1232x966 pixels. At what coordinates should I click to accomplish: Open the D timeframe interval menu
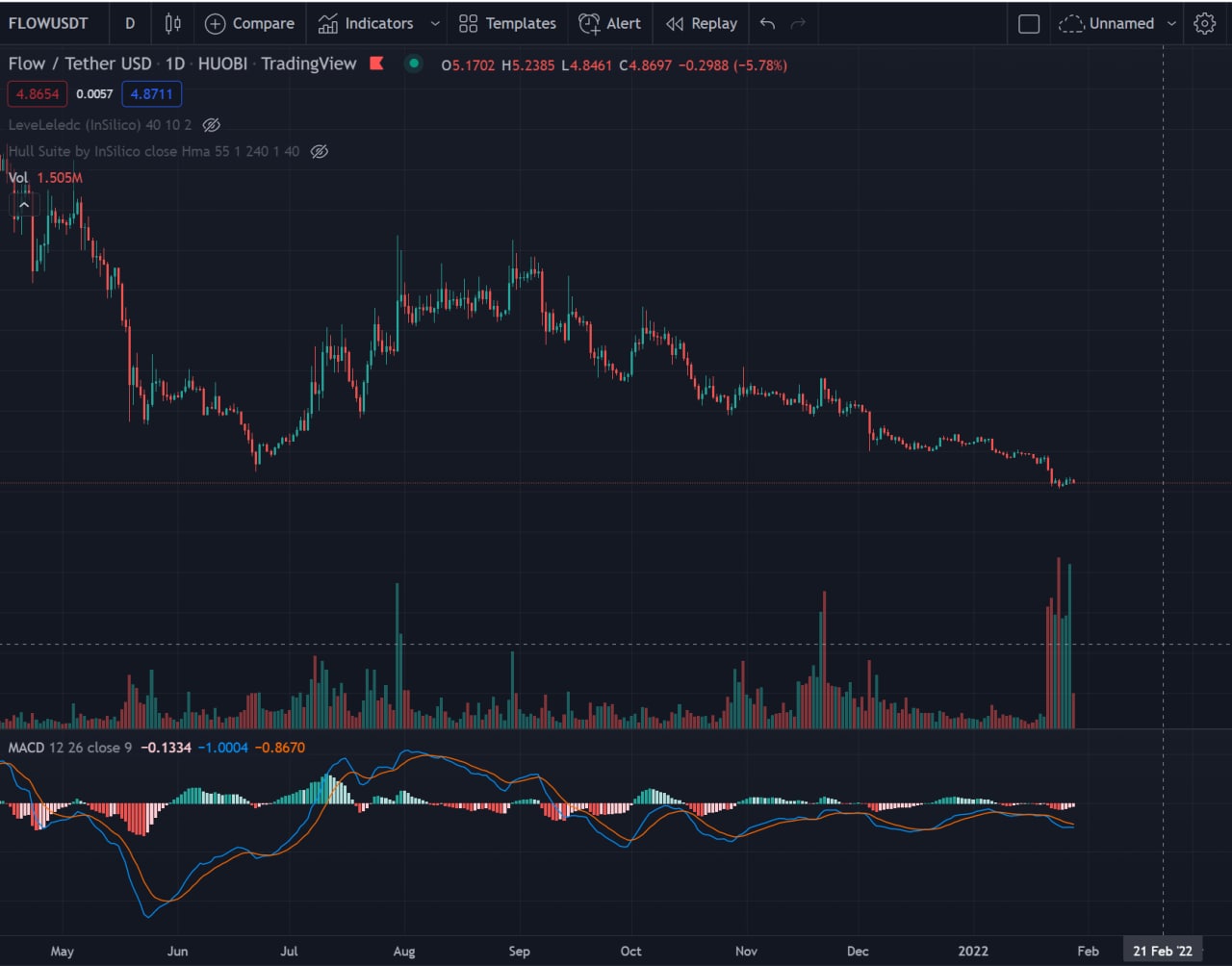tap(130, 23)
